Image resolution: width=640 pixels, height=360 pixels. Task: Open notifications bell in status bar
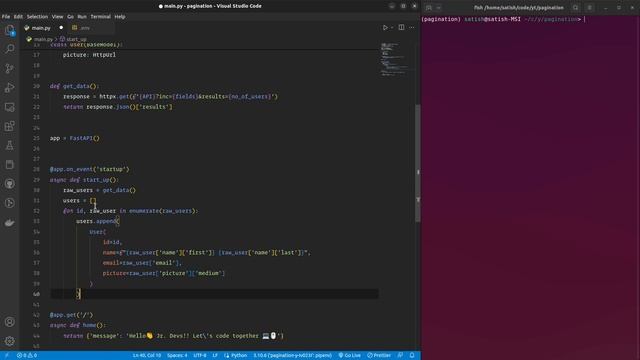[x=412, y=356]
